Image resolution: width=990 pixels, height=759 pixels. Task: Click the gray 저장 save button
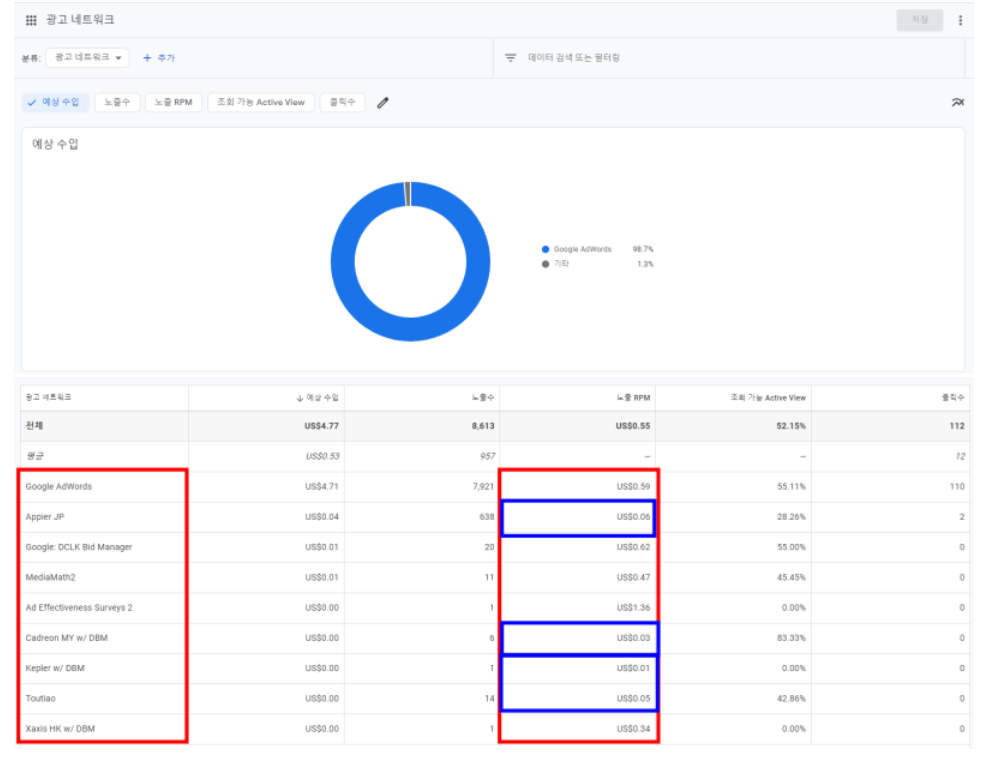pos(919,20)
